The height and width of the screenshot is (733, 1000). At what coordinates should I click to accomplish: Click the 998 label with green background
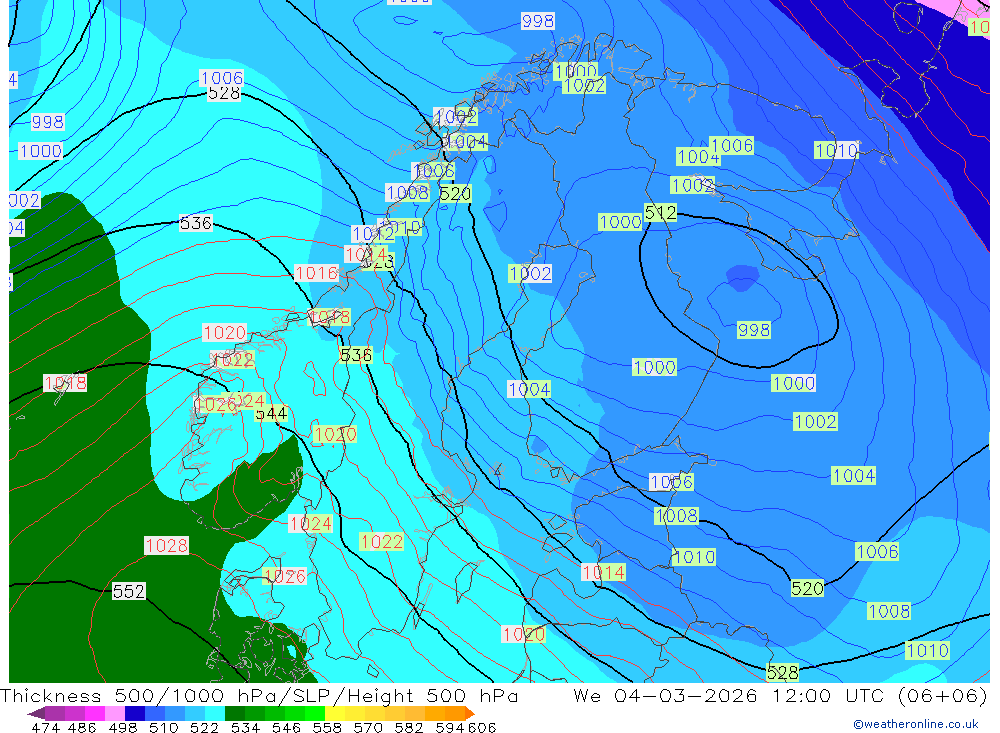(x=754, y=330)
